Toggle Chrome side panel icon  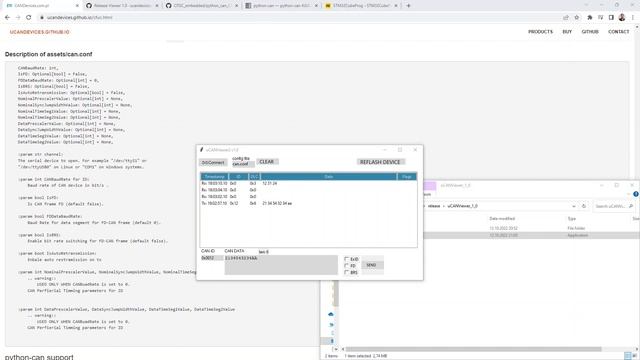611,18
